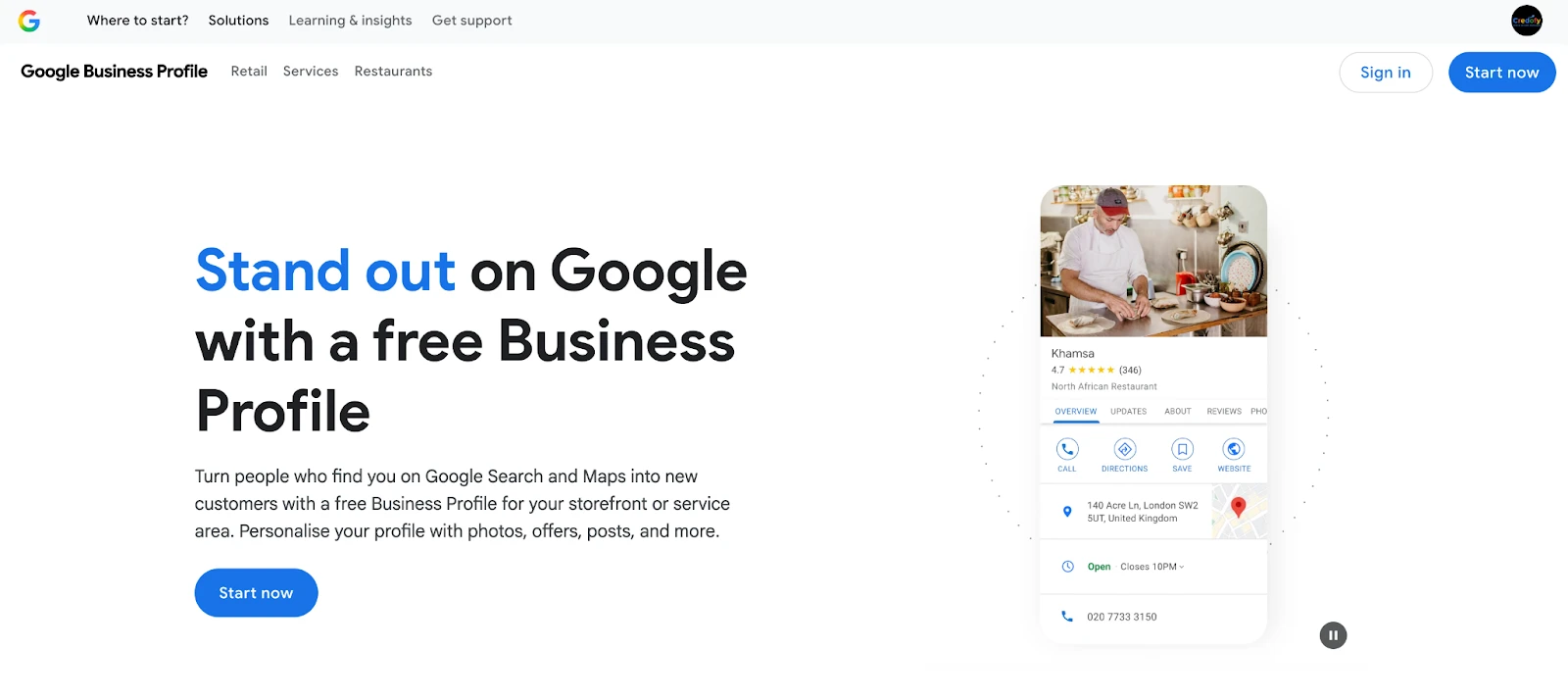Click the Khamsa business name
The image size is (1568, 699).
[1072, 354]
